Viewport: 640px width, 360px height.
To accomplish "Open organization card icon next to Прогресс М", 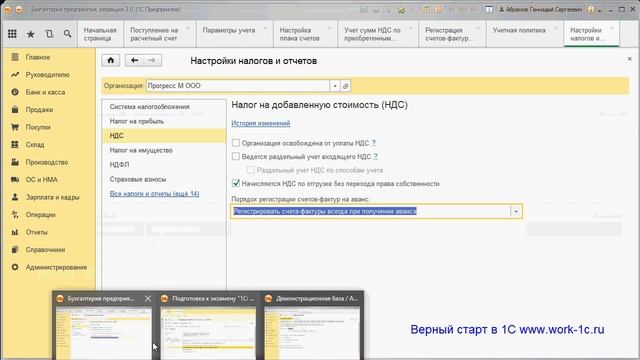I will coord(346,86).
